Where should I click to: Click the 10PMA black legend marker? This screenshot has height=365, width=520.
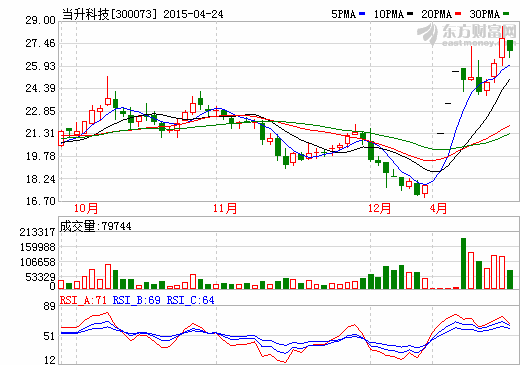tap(410, 14)
